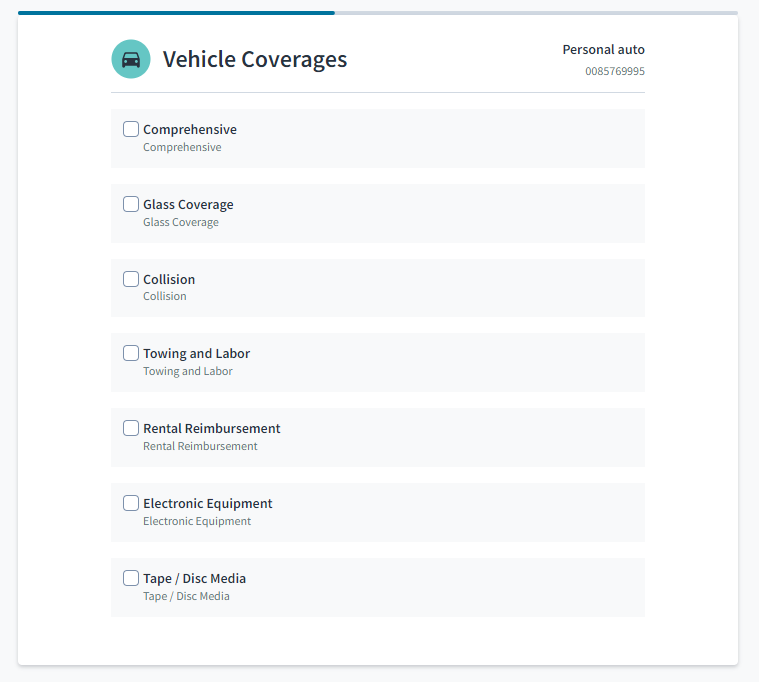Click the gray Glass Coverage description text
759x682 pixels.
(181, 222)
